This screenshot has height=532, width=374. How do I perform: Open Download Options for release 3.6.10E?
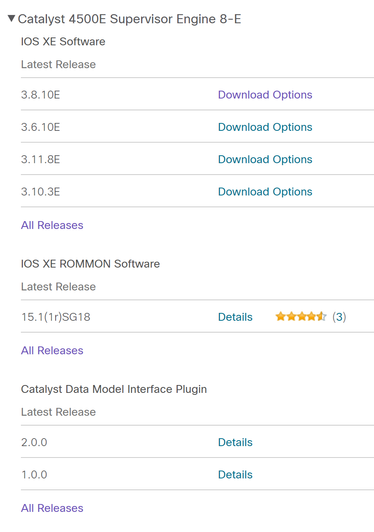pos(265,127)
